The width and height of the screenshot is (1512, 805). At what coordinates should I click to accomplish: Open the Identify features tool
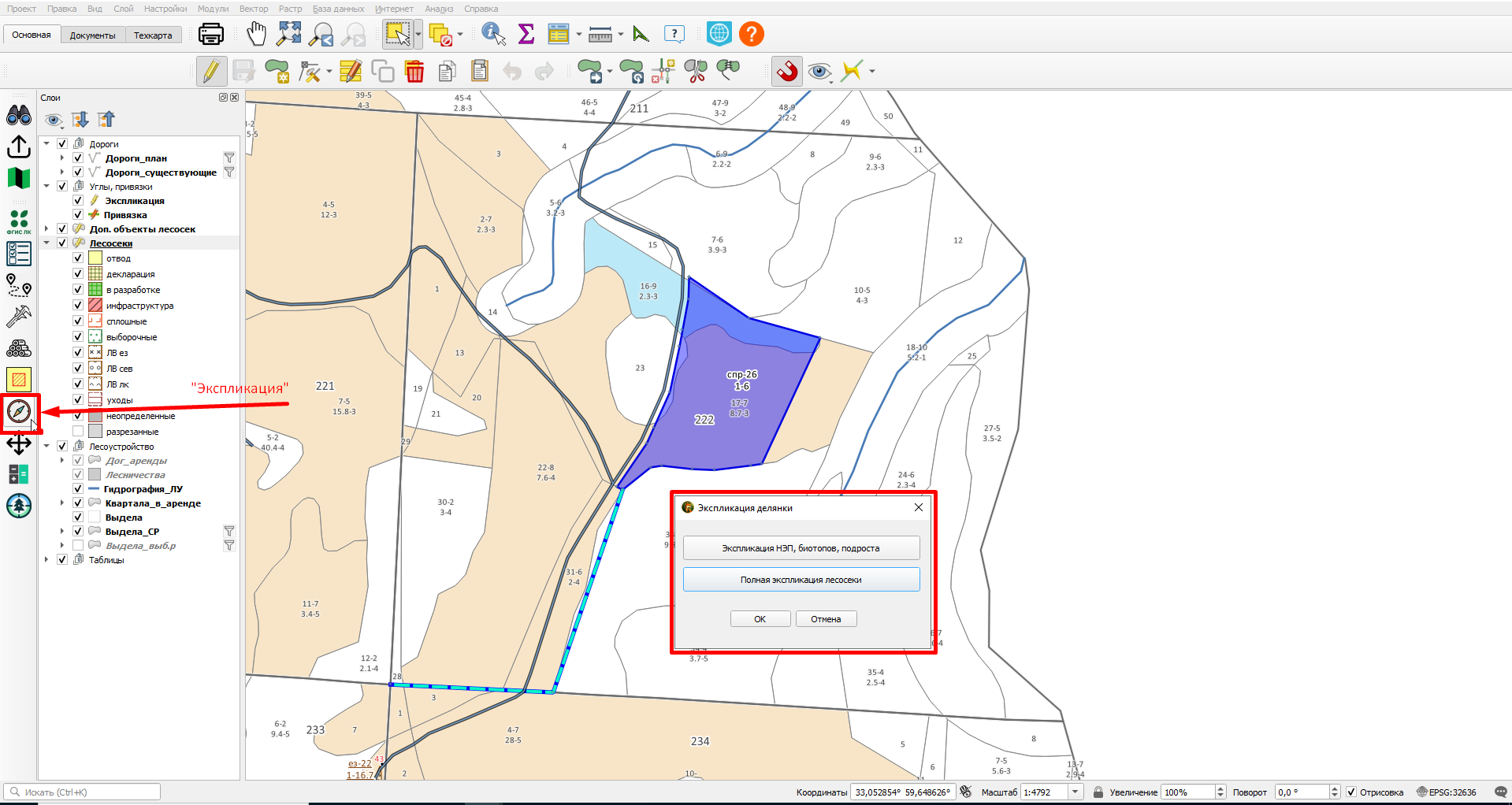[493, 34]
